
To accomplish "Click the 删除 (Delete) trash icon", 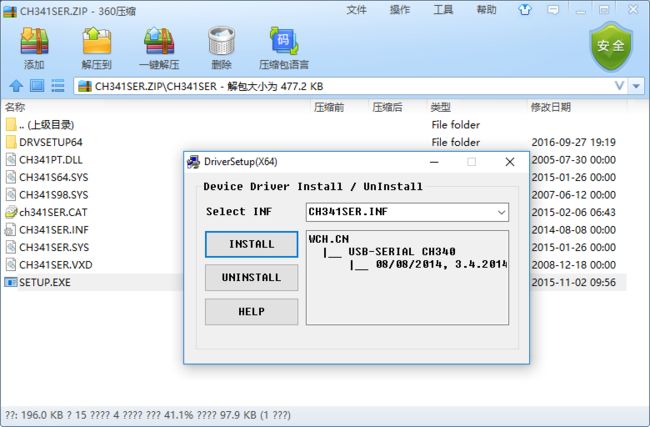I will tap(221, 41).
